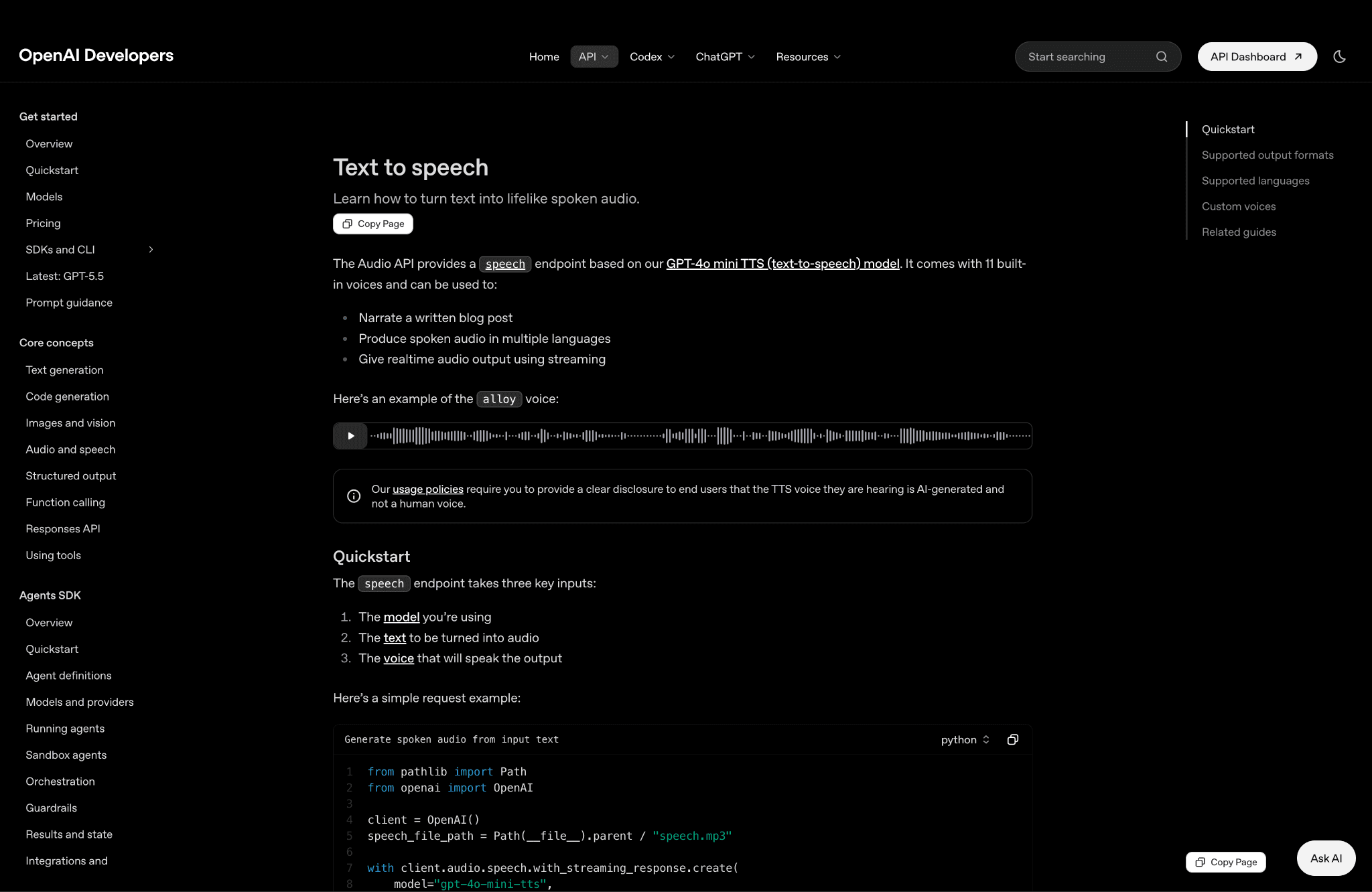Expand the API navigation dropdown
The height and width of the screenshot is (892, 1372).
point(594,57)
